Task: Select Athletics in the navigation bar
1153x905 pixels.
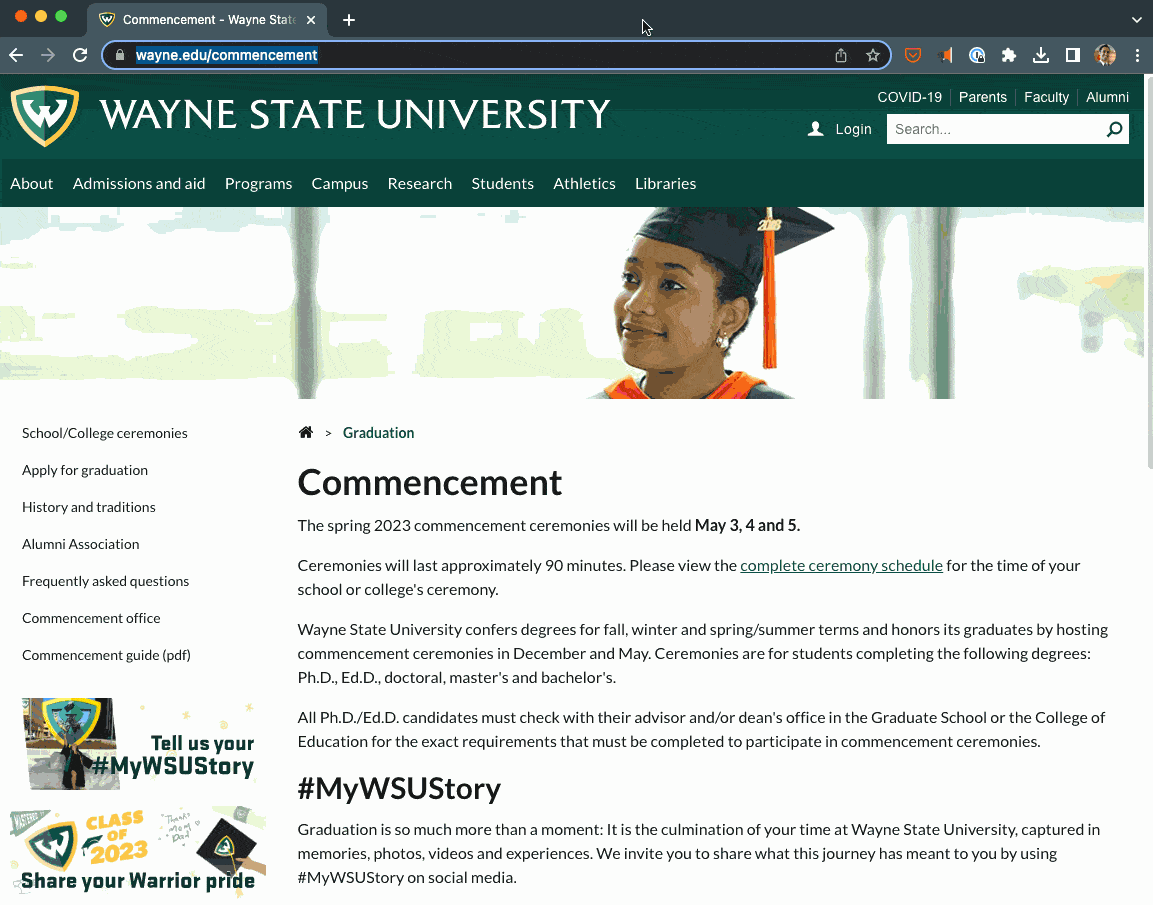Action: point(584,184)
